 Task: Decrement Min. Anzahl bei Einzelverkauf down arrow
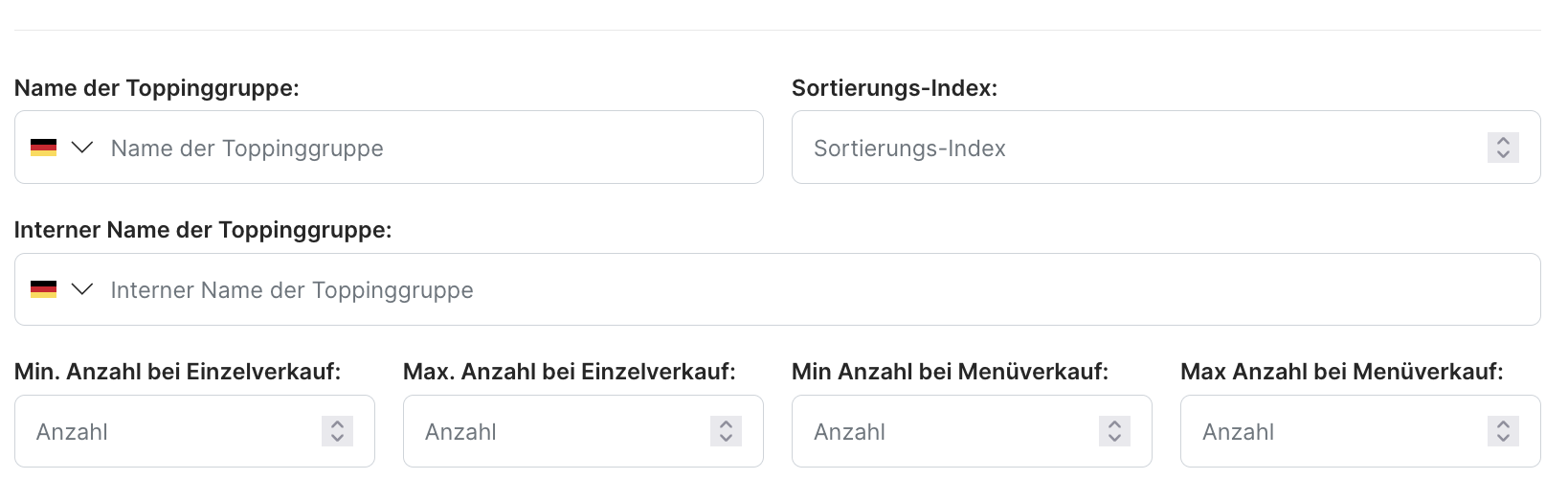337,438
